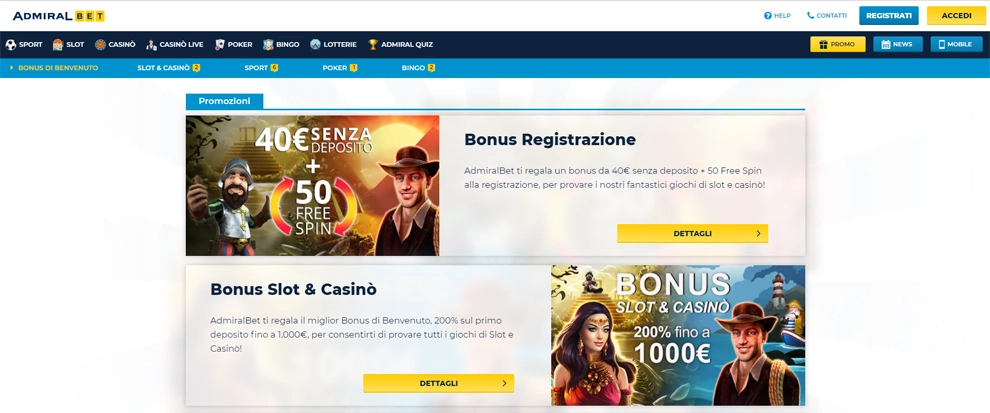Open the Promo gift button

tap(838, 44)
